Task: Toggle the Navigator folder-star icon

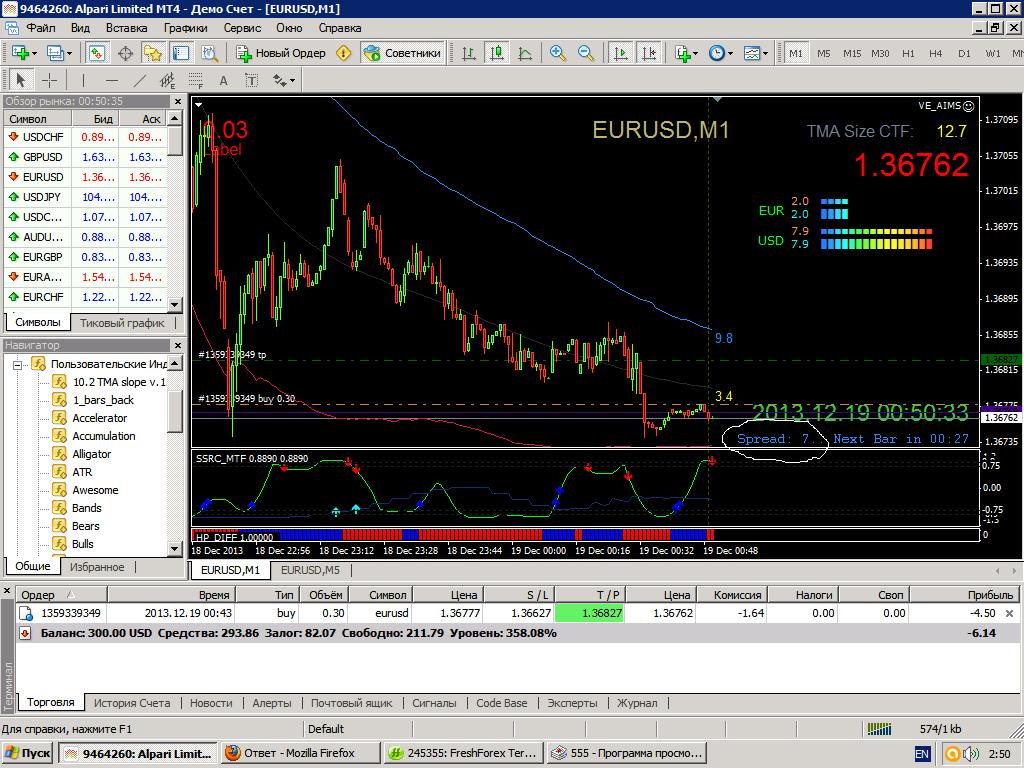Action: [153, 53]
